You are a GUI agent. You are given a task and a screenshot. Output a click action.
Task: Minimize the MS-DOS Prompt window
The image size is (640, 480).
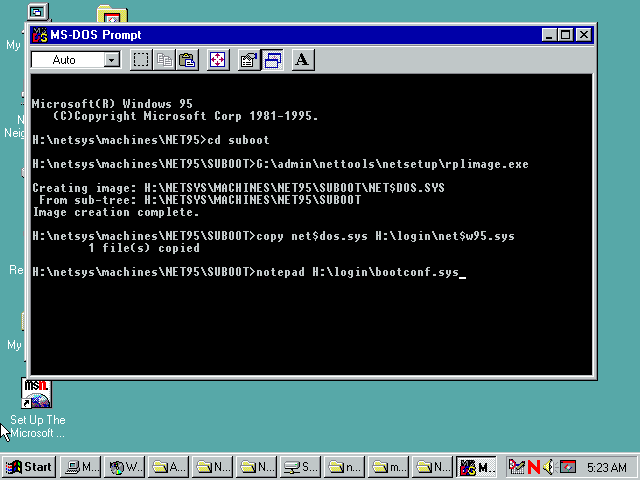[549, 35]
